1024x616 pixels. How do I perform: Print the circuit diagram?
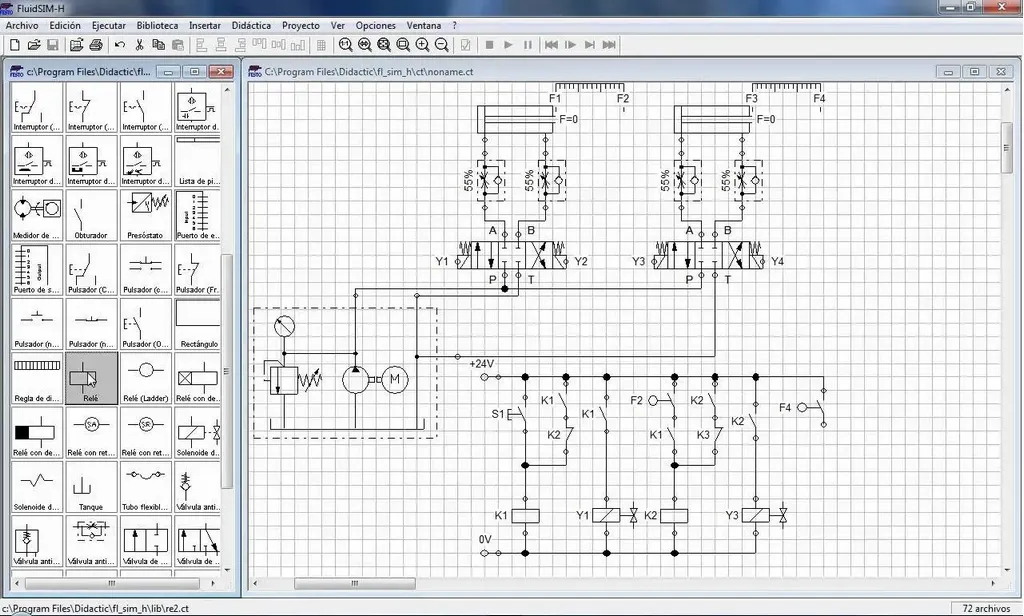[96, 45]
